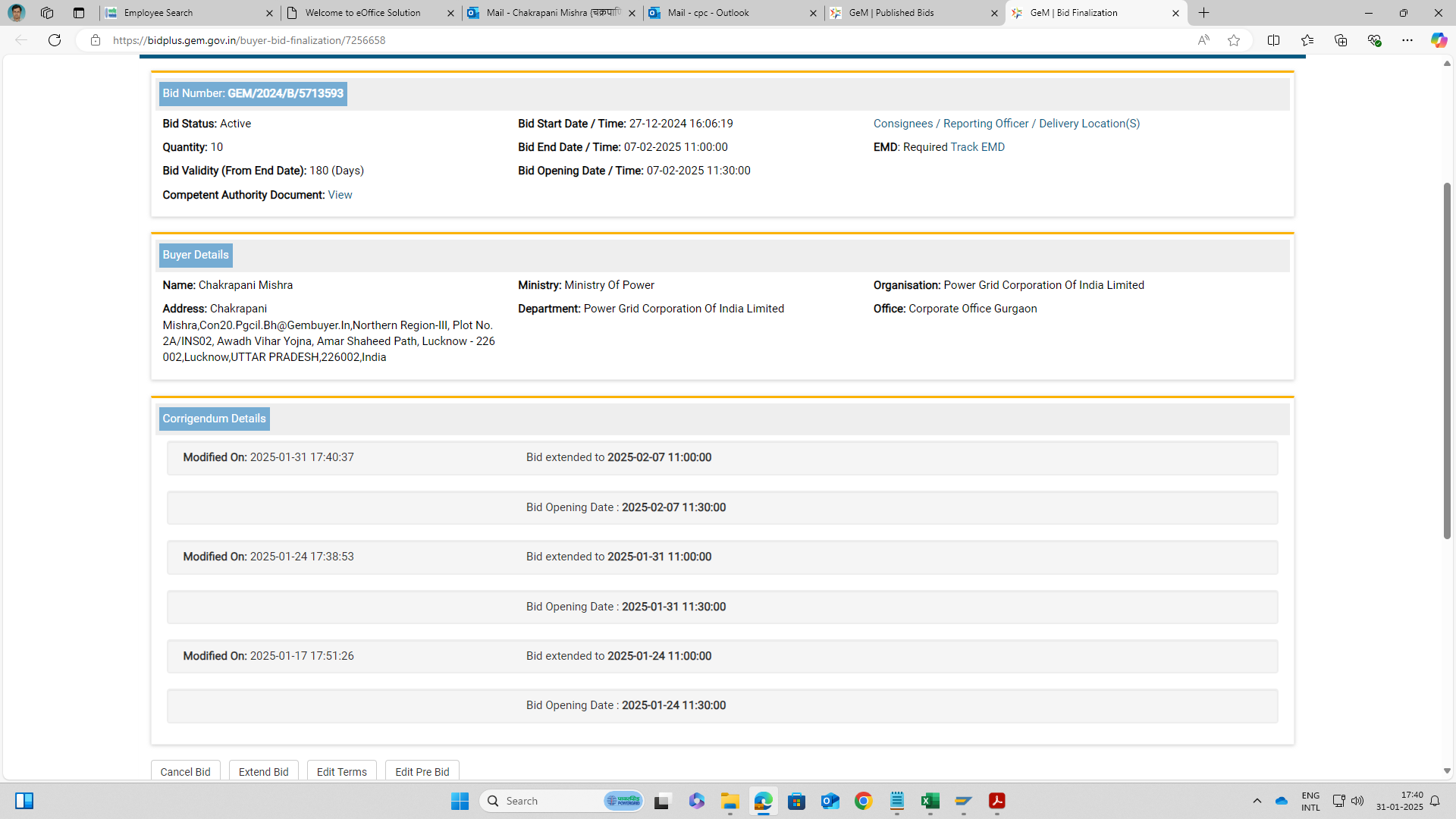
Task: Select the GeM Bid Finalization tab
Action: click(x=1096, y=13)
